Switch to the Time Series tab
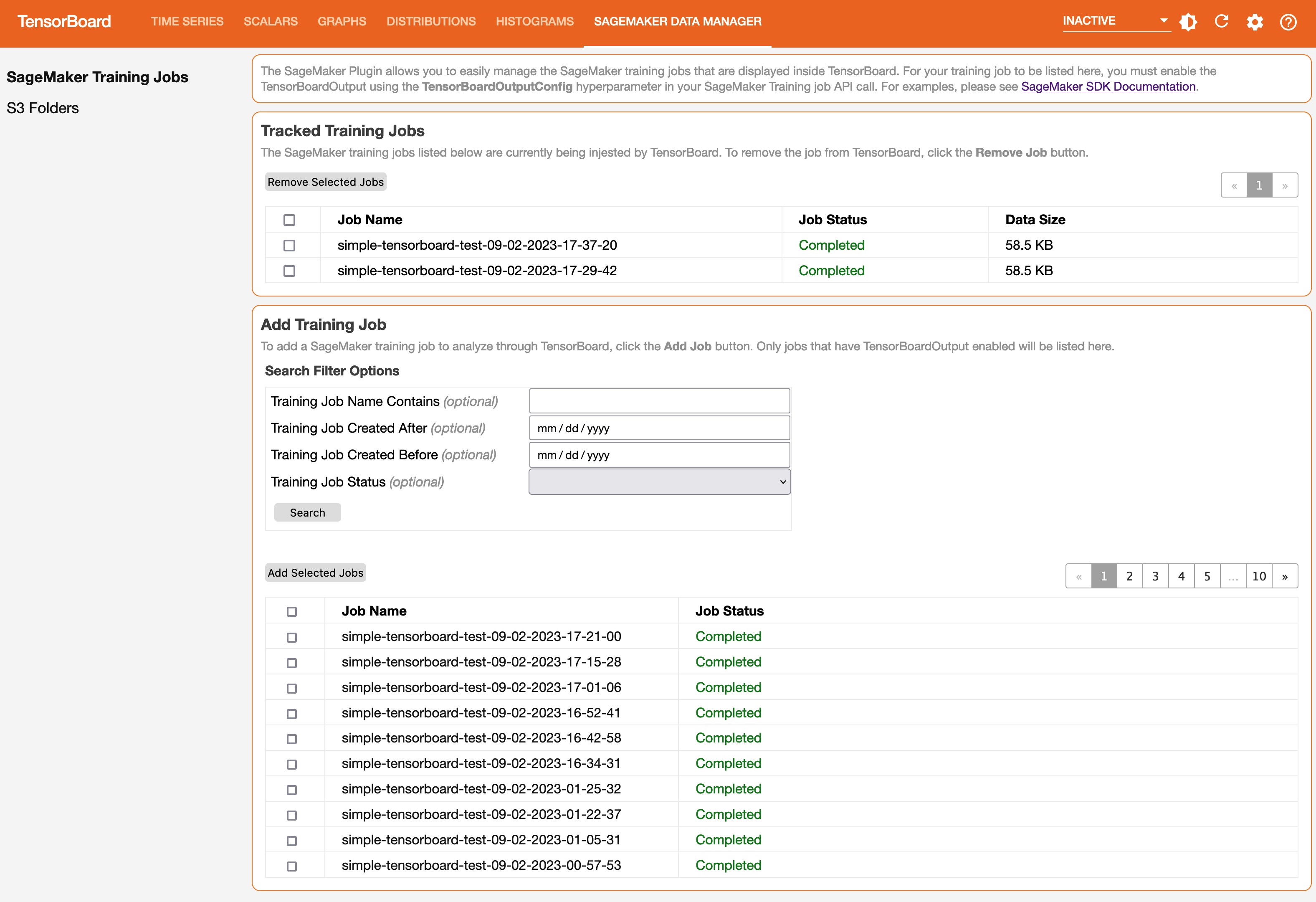 tap(187, 22)
